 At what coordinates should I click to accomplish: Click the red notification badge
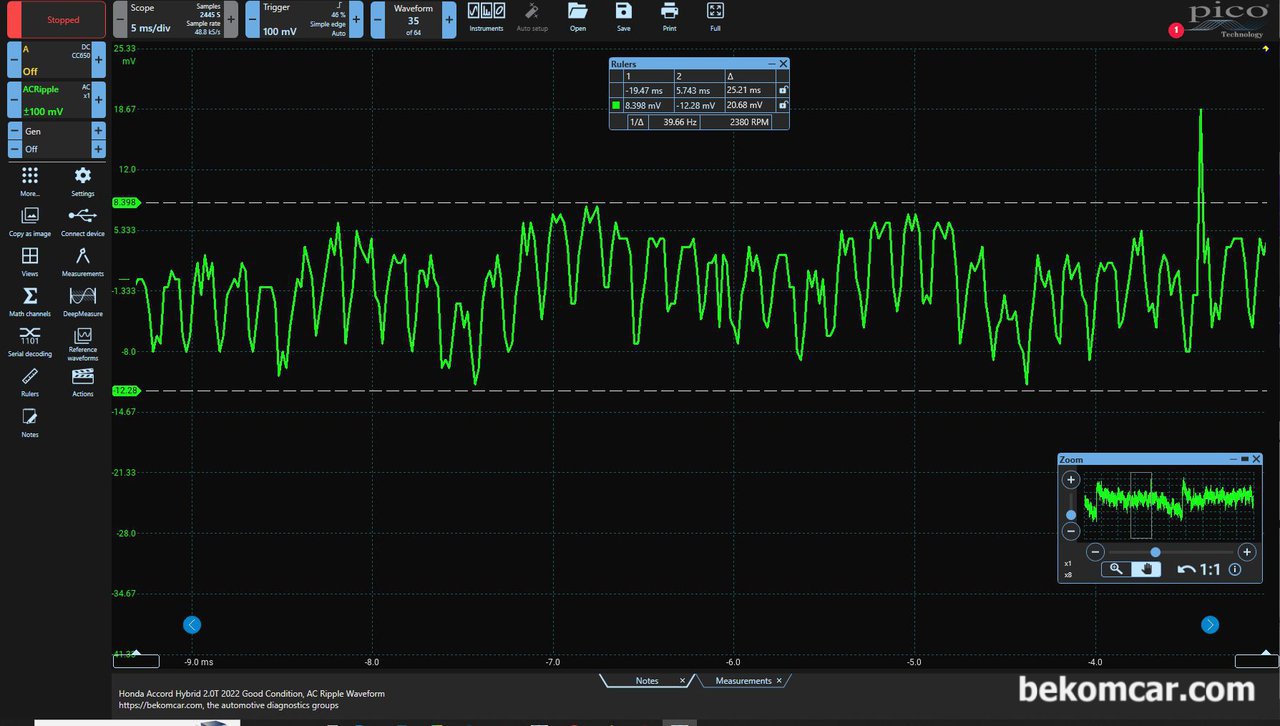point(1176,30)
